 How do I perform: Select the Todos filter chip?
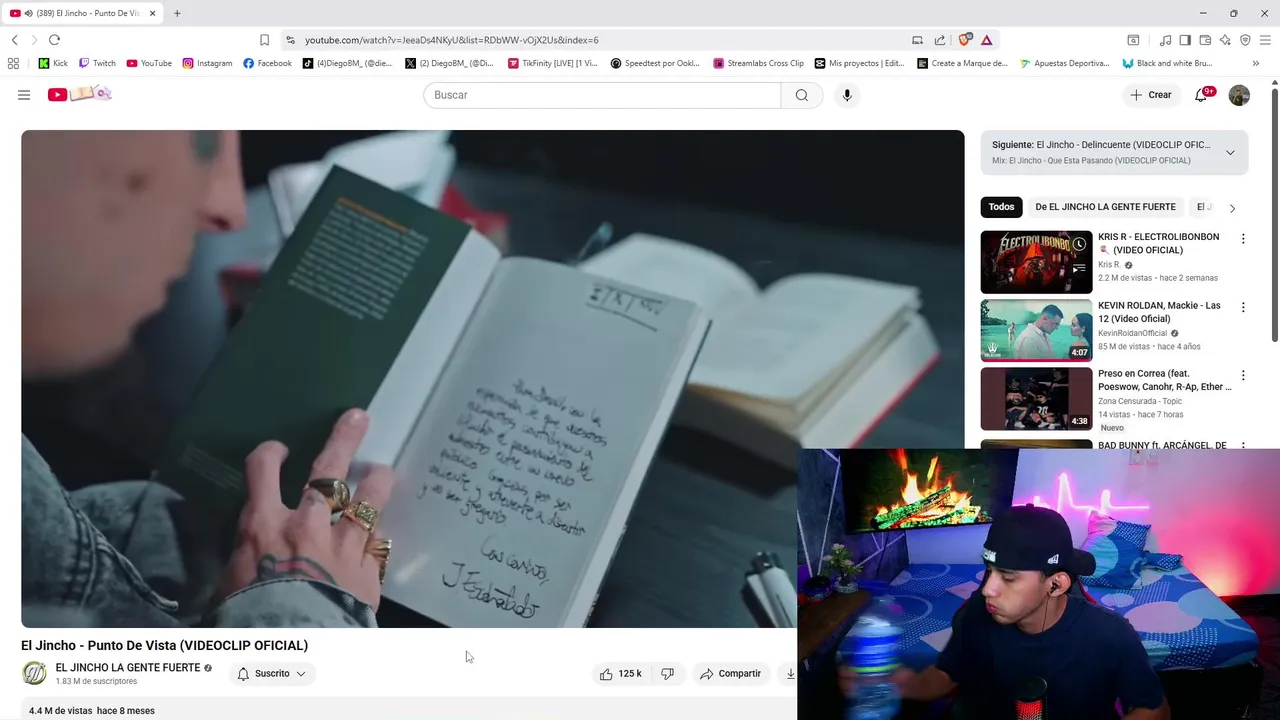point(1001,207)
